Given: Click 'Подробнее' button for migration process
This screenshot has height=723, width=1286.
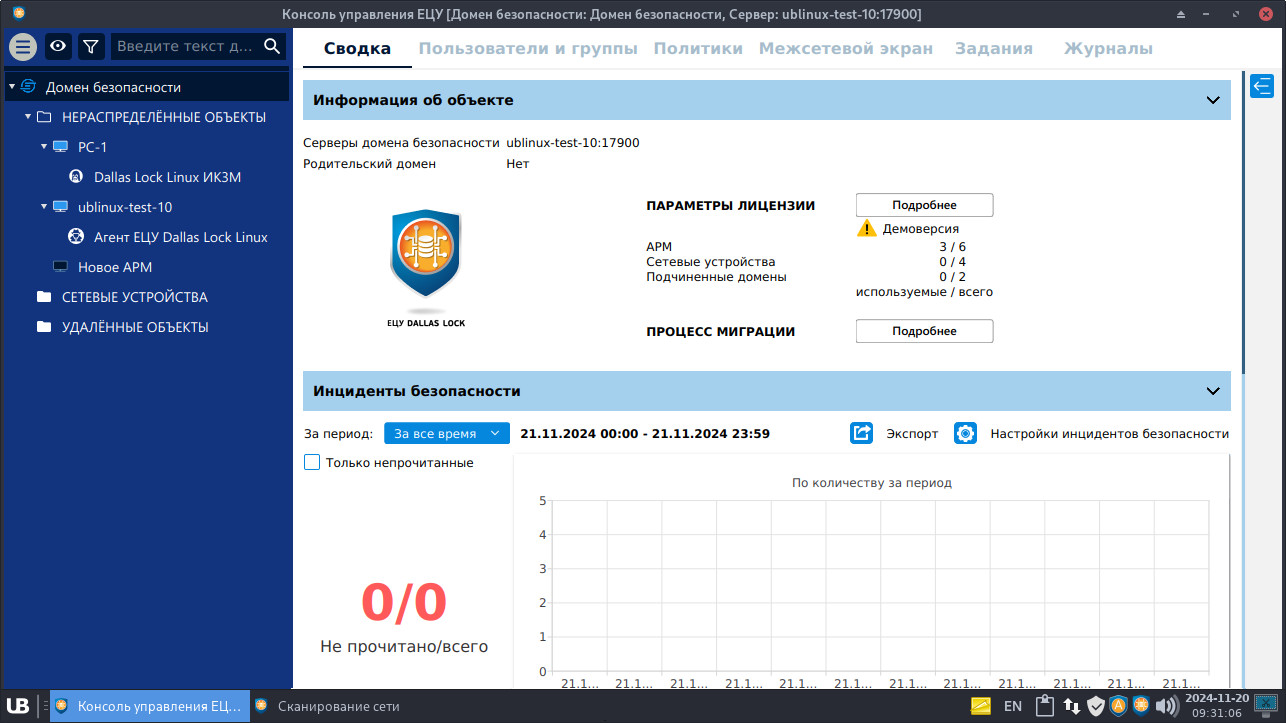Looking at the screenshot, I should (x=924, y=331).
